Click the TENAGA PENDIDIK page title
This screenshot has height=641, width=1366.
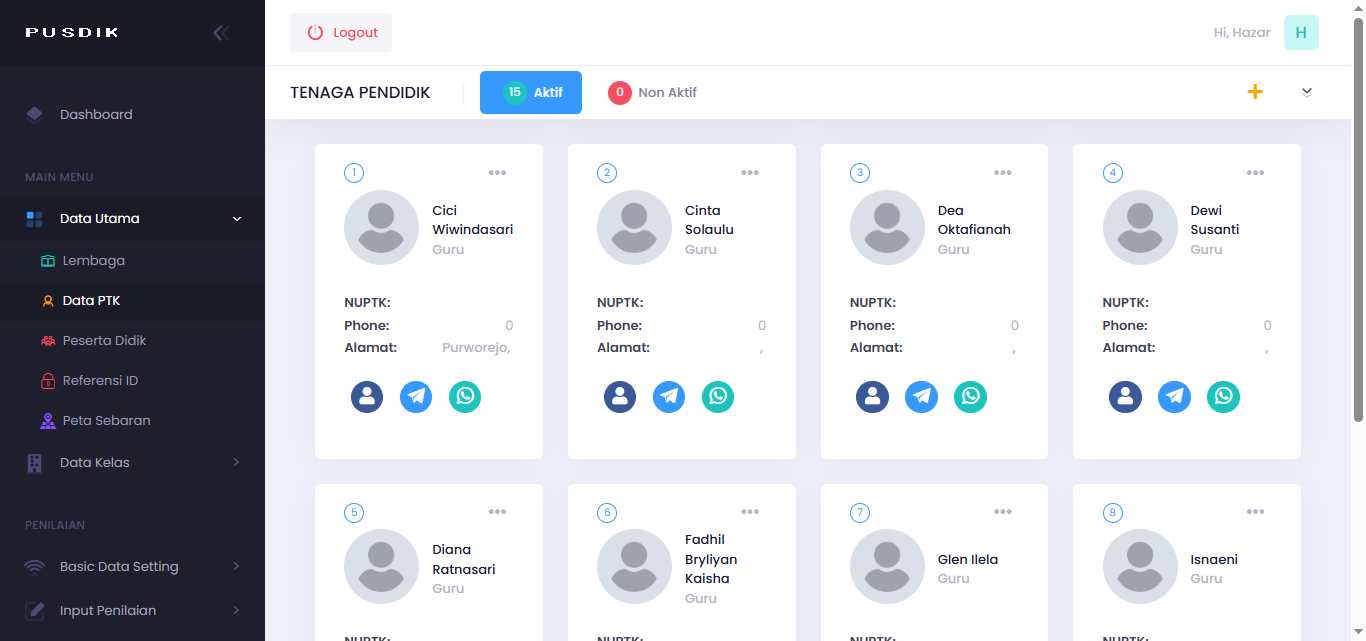[360, 92]
